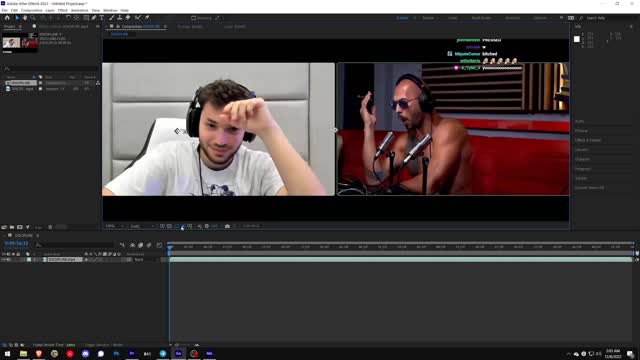640x360 pixels.
Task: Toggle the Motion Blur timeline switch
Action: coord(149,245)
